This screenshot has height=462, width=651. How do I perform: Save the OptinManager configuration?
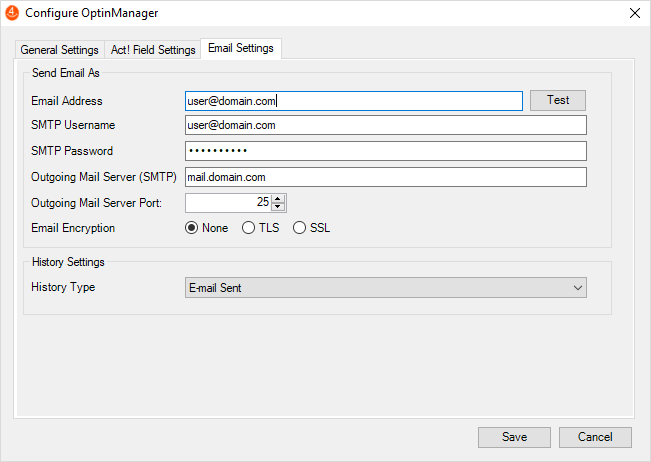tap(514, 437)
